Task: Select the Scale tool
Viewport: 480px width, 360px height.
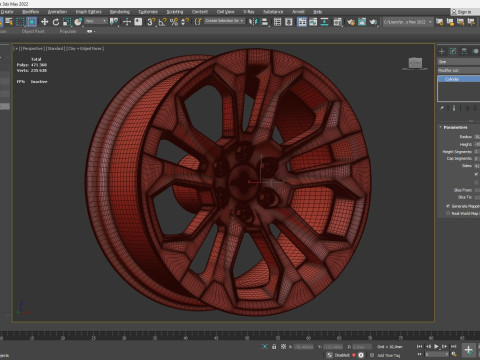Action: [67, 22]
